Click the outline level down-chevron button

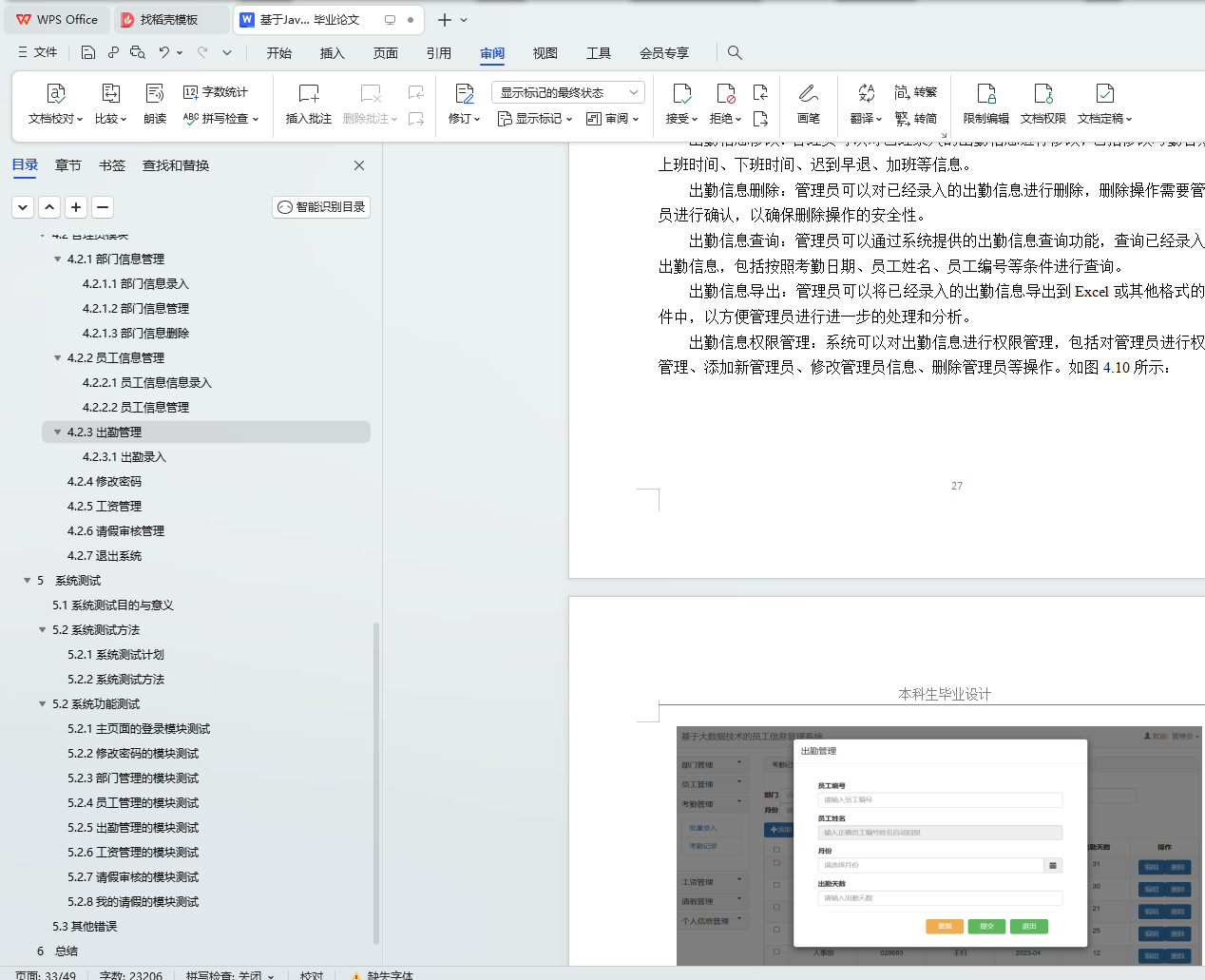click(23, 206)
